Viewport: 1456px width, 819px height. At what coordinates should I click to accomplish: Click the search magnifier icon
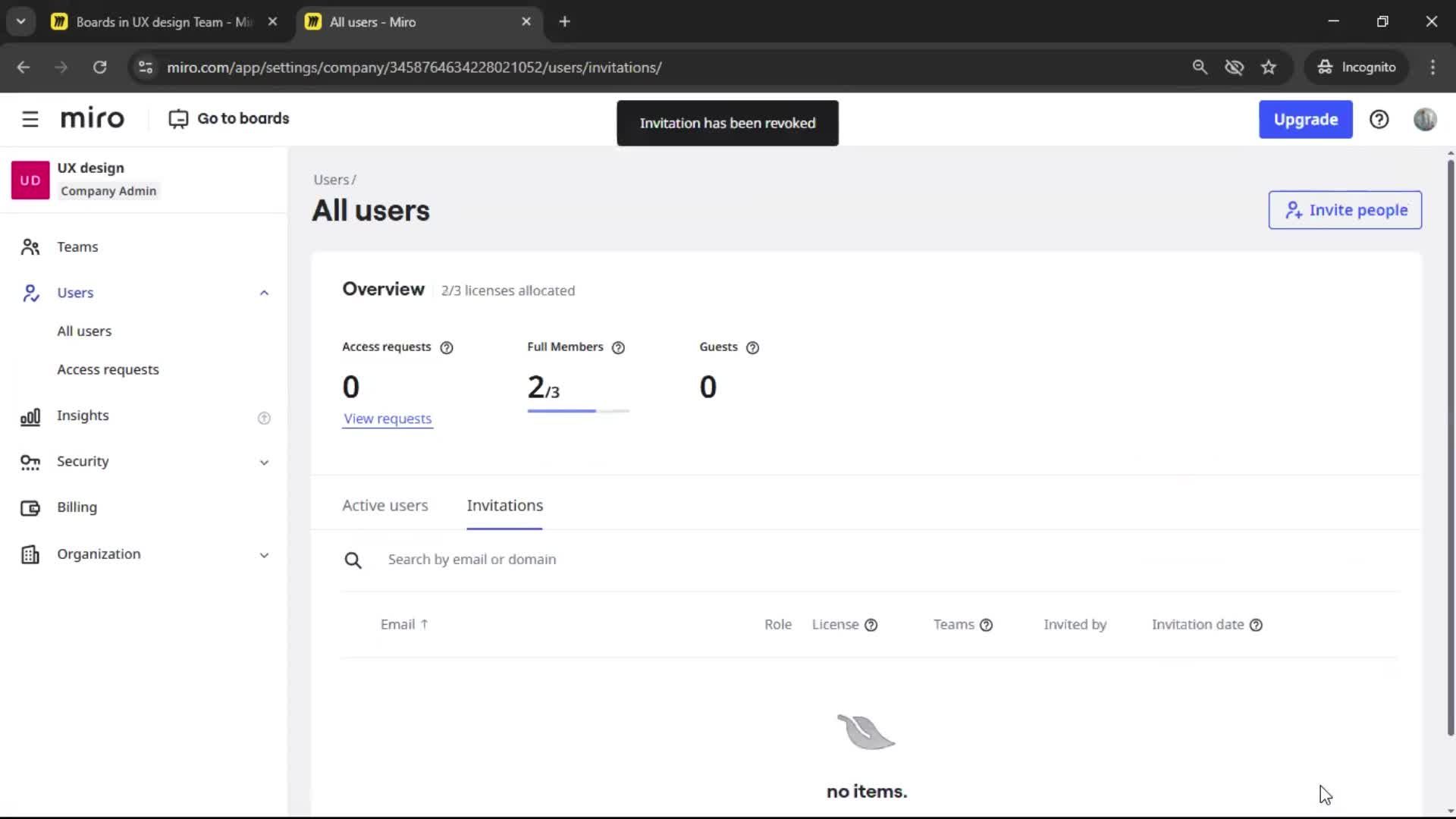pos(353,560)
